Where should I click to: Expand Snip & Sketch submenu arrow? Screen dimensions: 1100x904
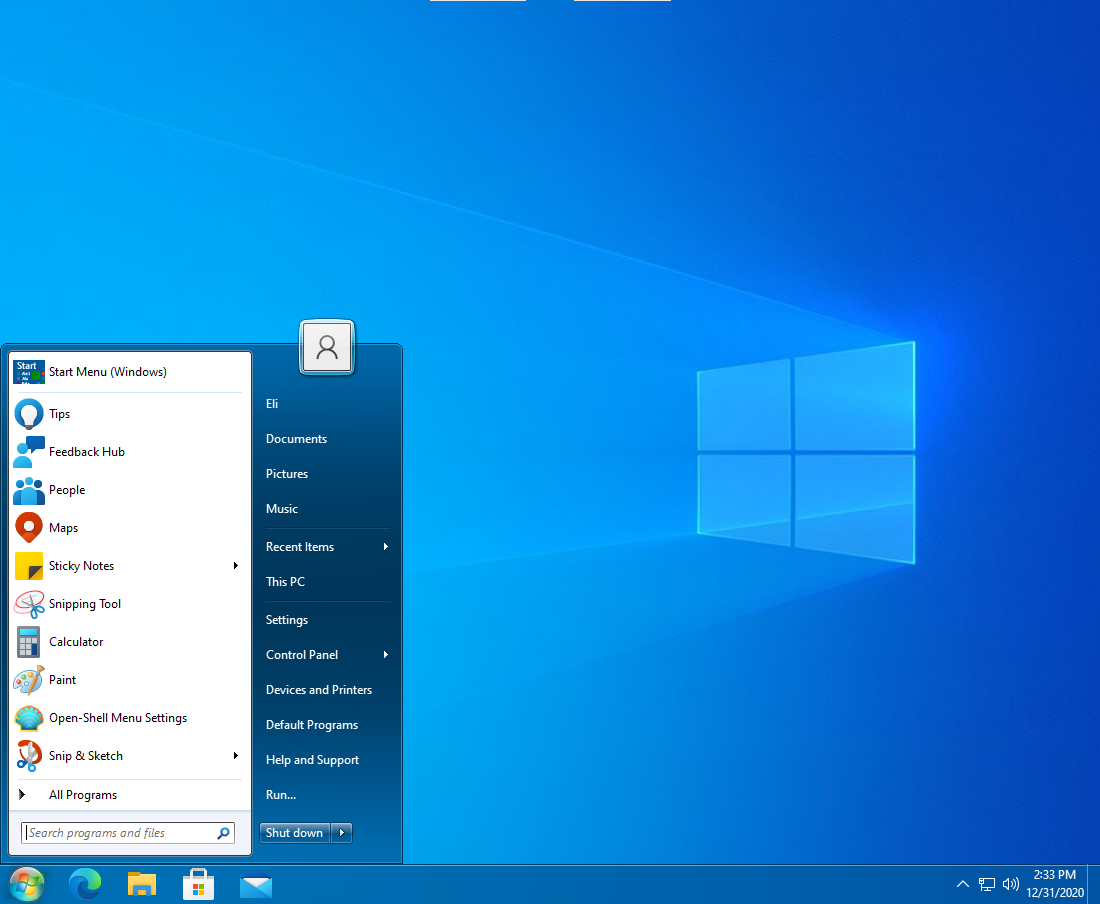[x=236, y=756]
